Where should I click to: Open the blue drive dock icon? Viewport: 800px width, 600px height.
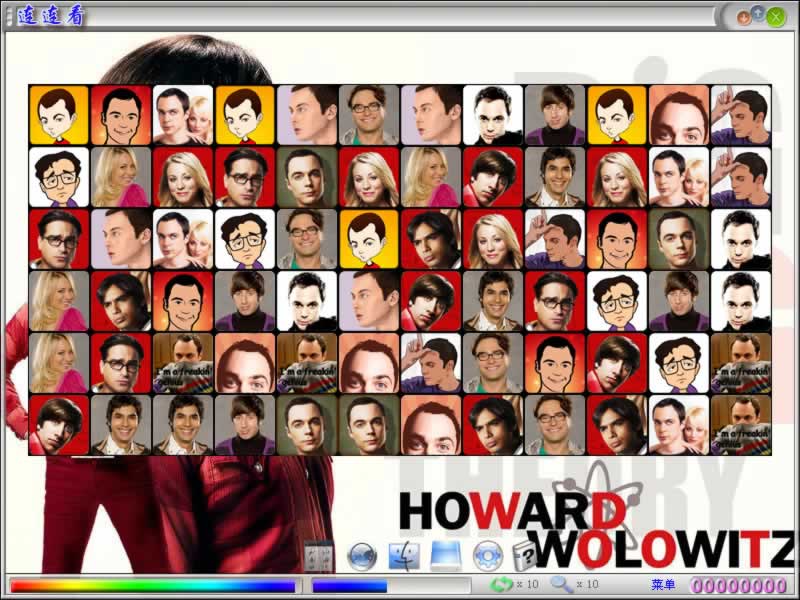(446, 556)
